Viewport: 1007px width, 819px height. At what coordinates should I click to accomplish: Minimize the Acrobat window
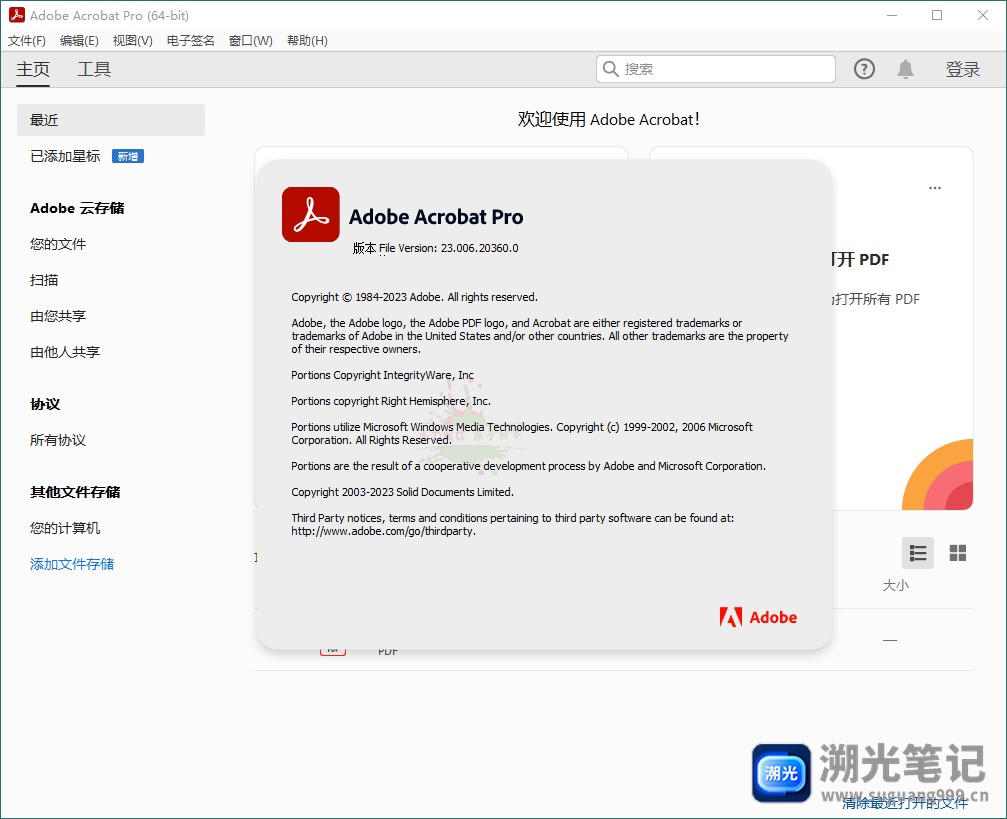pyautogui.click(x=892, y=15)
